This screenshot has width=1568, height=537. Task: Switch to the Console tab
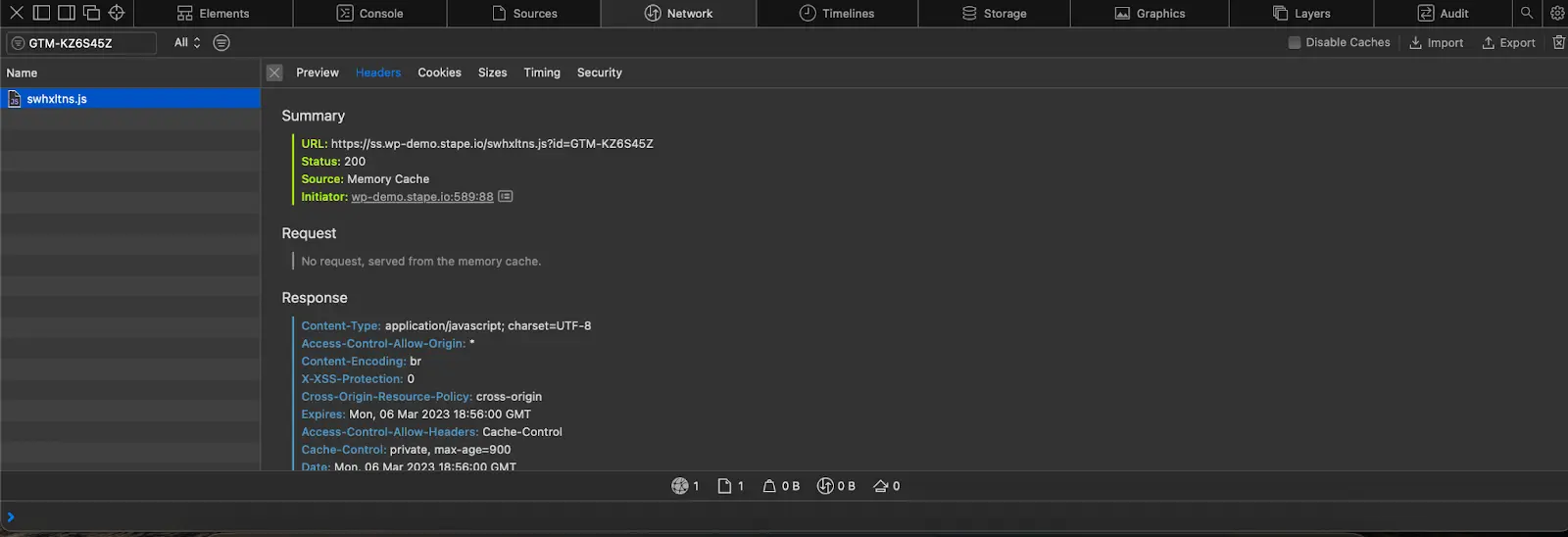coord(370,13)
